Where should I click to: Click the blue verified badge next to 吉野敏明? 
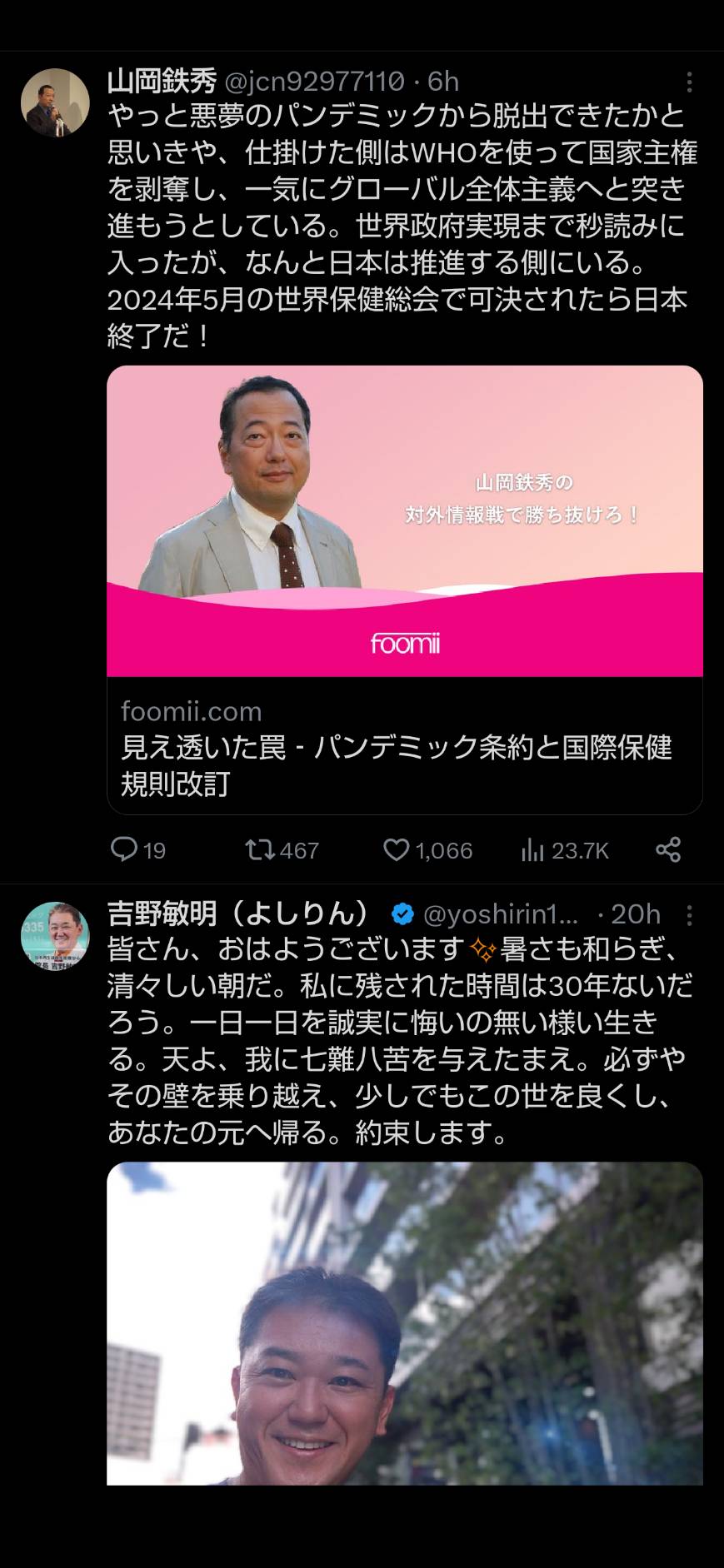(402, 914)
